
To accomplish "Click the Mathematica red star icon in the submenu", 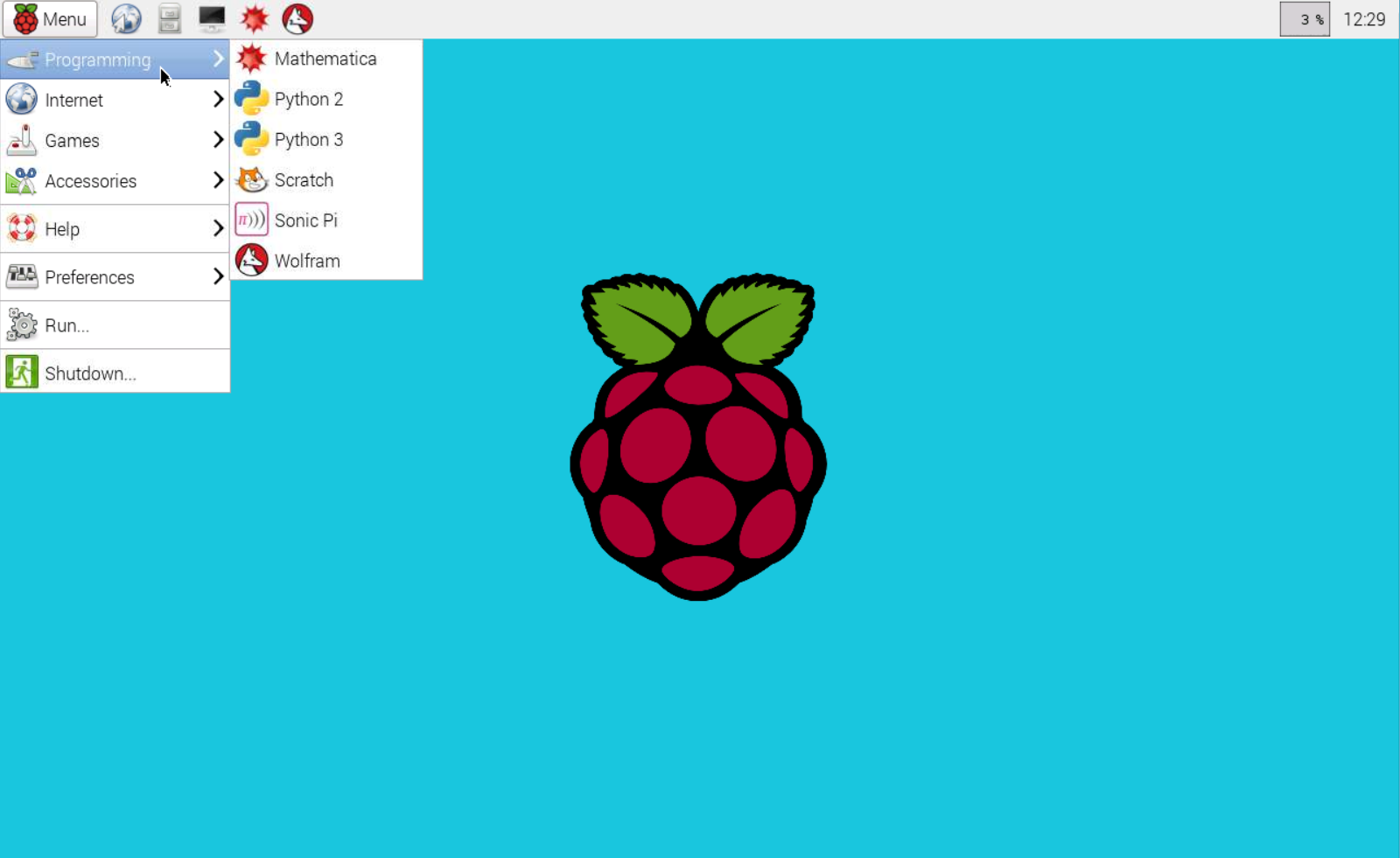I will coord(252,59).
